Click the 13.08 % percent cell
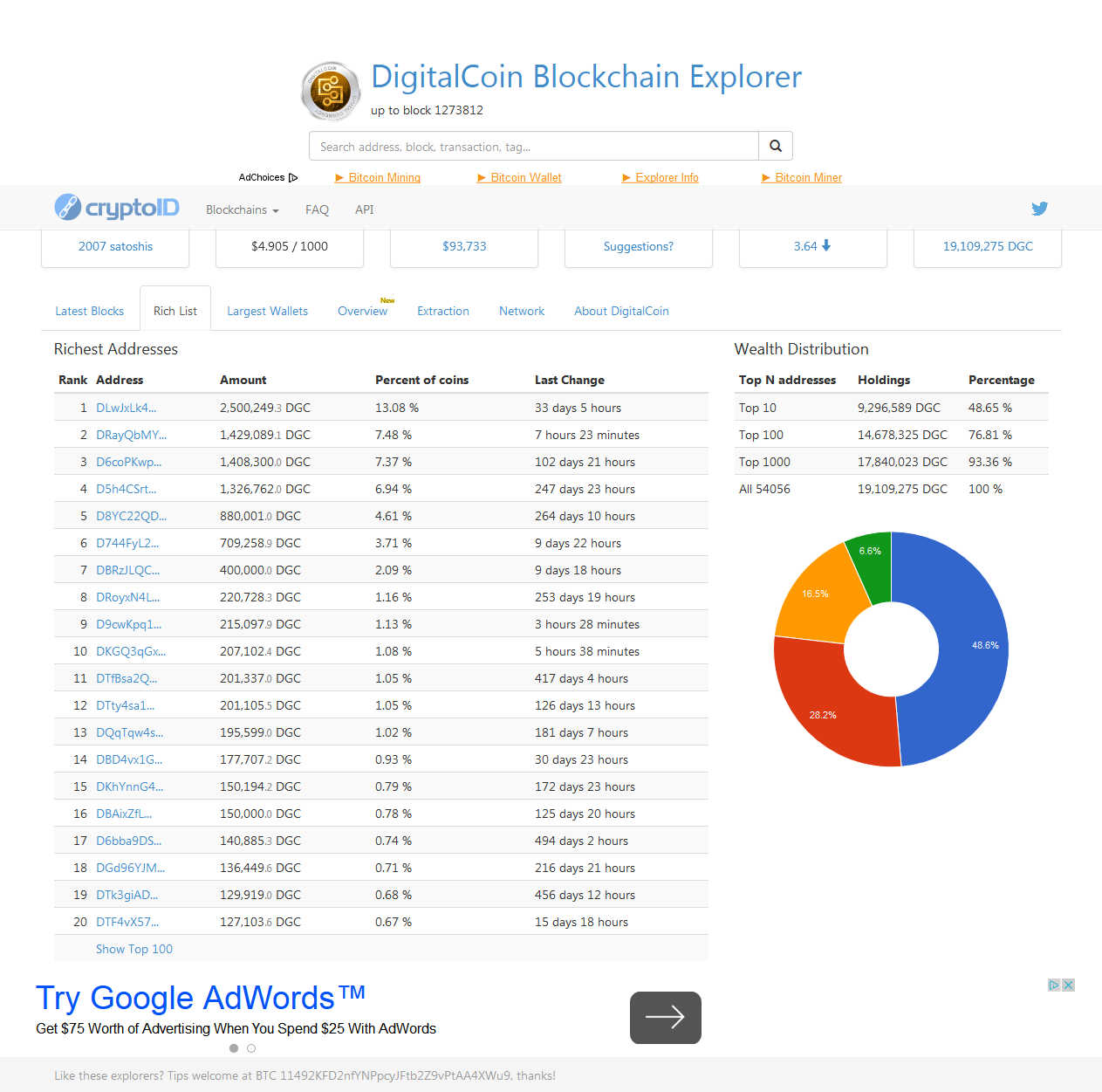The width and height of the screenshot is (1102, 1092). 397,408
